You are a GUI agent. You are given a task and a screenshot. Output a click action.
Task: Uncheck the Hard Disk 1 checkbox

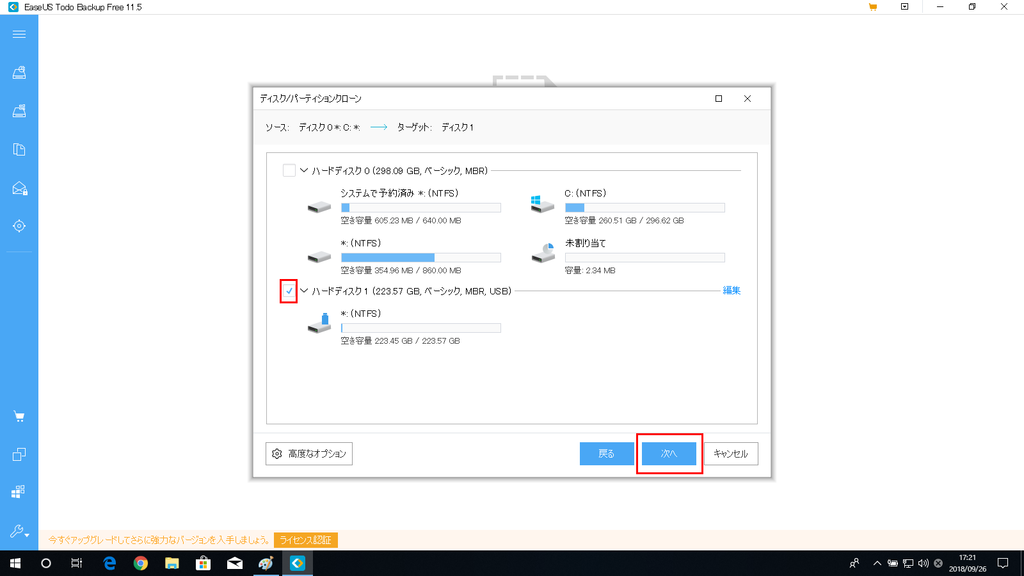tap(289, 291)
